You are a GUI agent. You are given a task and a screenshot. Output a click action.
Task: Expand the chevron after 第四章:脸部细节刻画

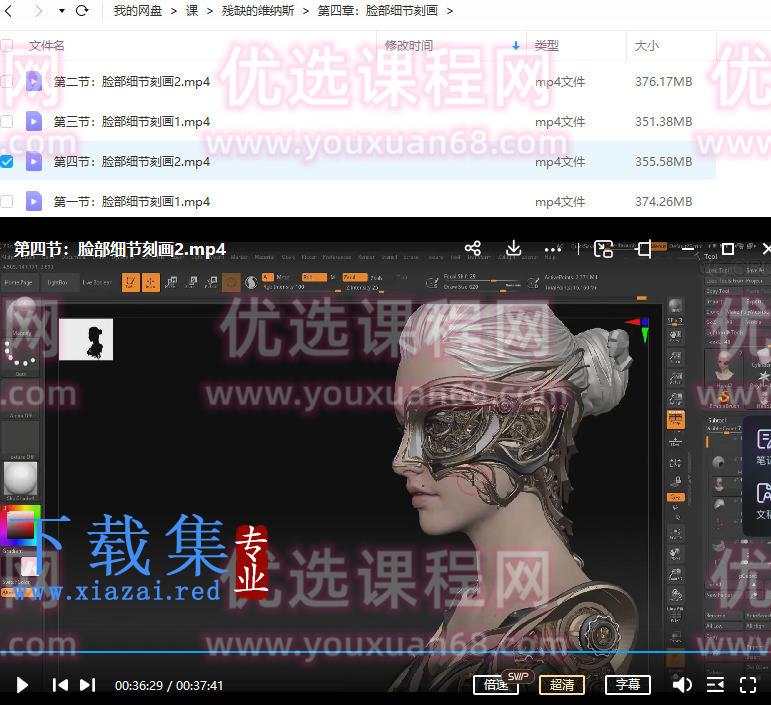[x=450, y=11]
